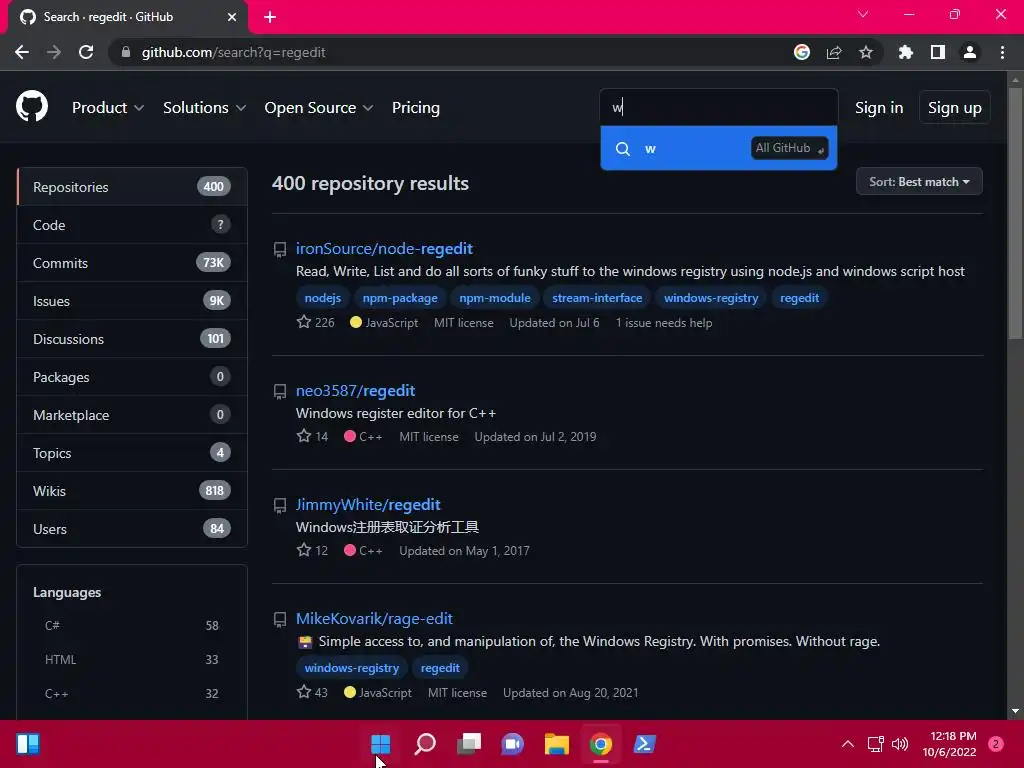Select the Issues search category
The width and height of the screenshot is (1024, 768).
(x=132, y=300)
